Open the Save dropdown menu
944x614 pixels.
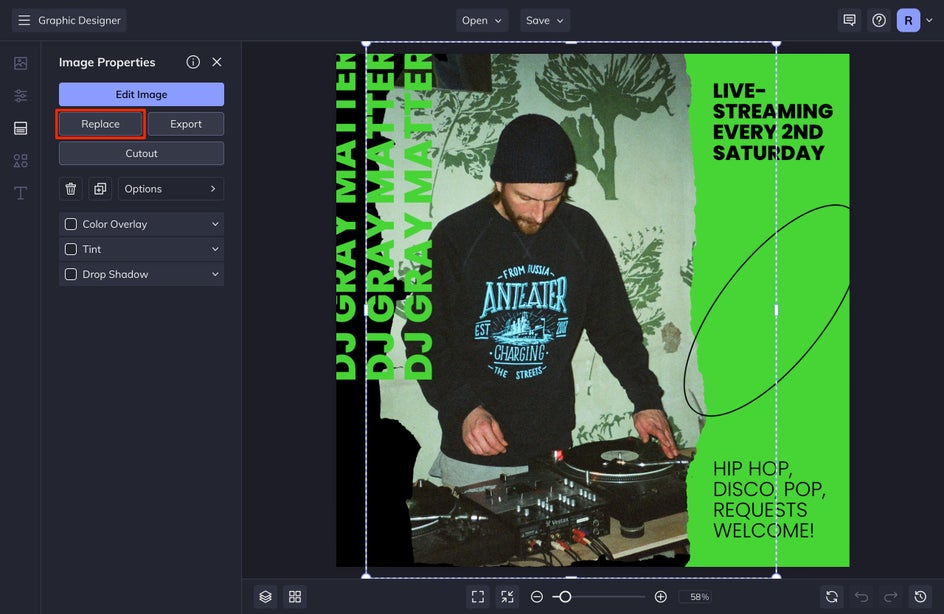pos(545,20)
